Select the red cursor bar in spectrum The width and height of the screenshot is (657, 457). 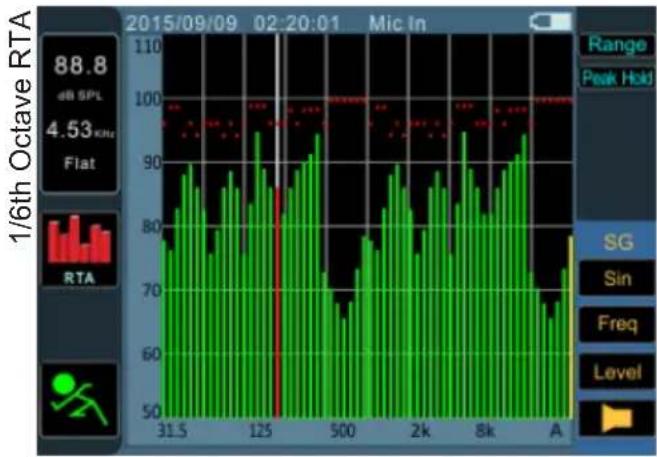tap(277, 302)
